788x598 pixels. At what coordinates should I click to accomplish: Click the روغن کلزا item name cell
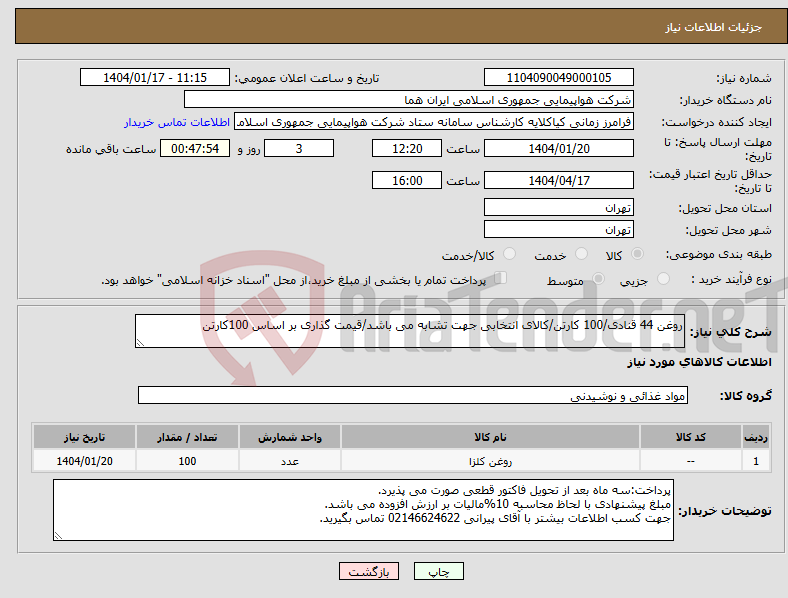(490, 461)
